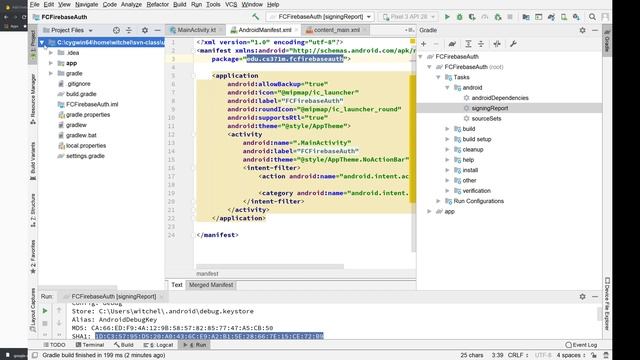Open the TODO tool window
Viewport: 640px width, 360px height.
tap(54, 345)
